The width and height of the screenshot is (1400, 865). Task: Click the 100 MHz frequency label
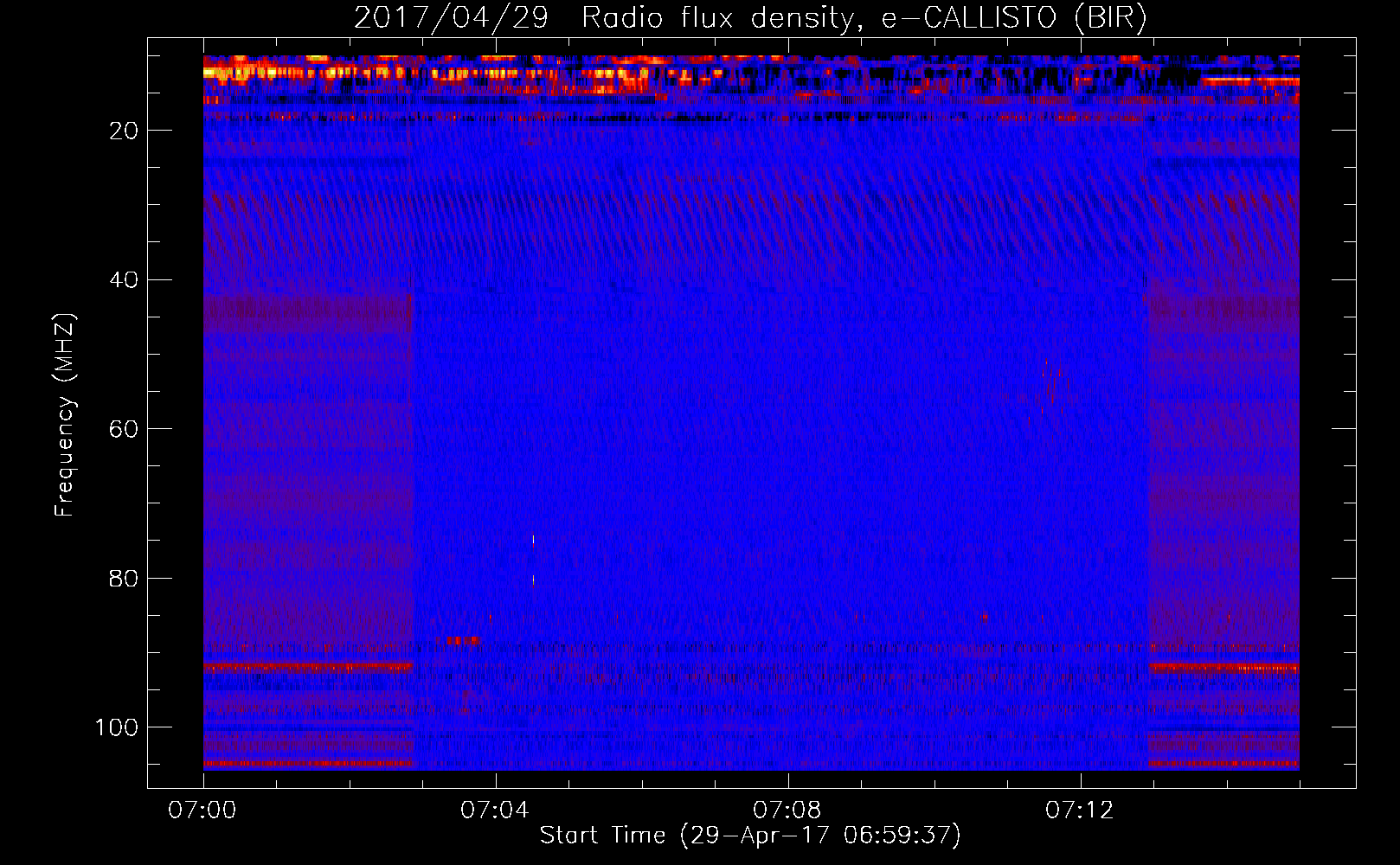pyautogui.click(x=117, y=727)
